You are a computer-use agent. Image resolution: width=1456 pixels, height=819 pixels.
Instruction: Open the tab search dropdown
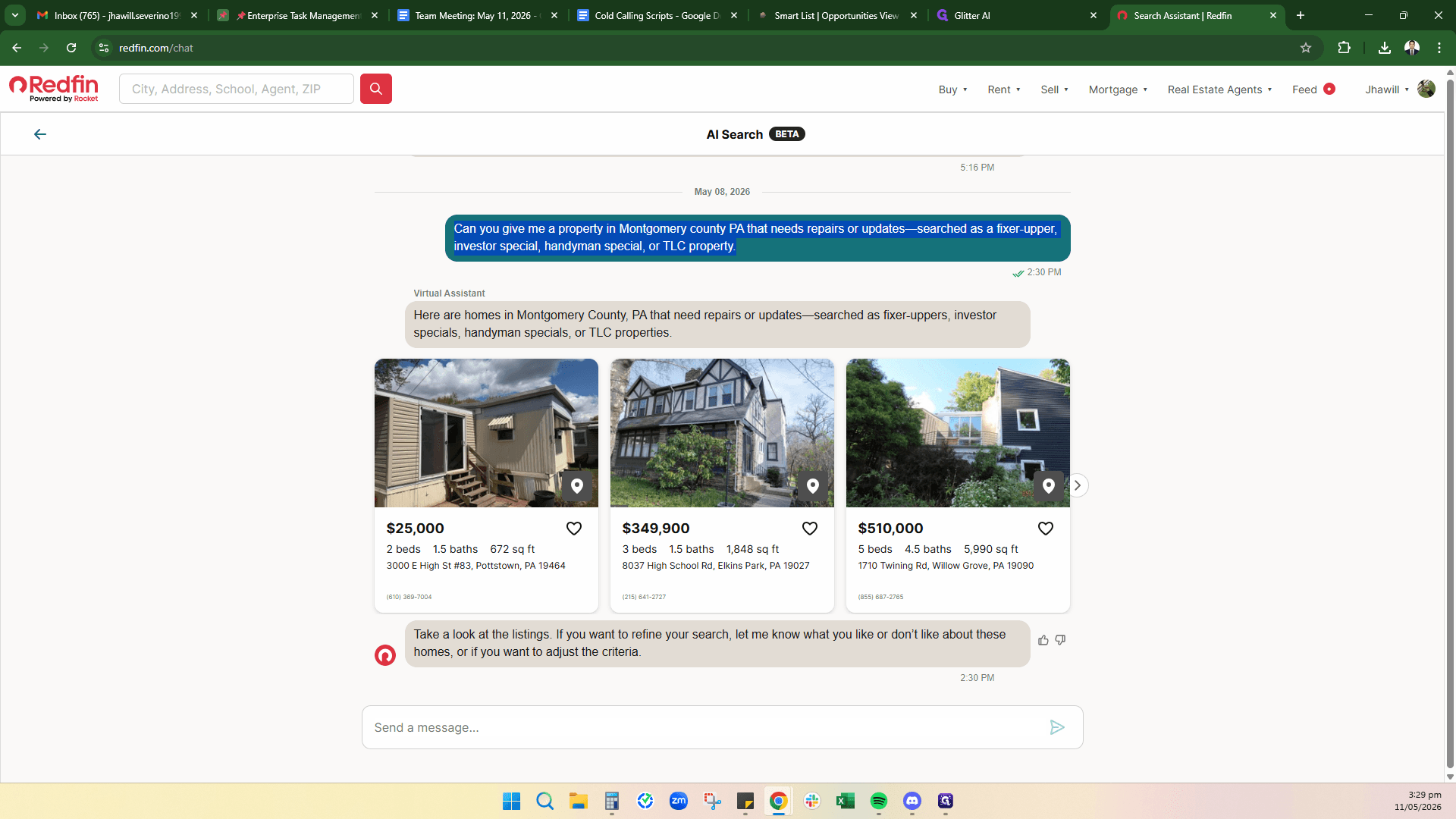tap(15, 15)
